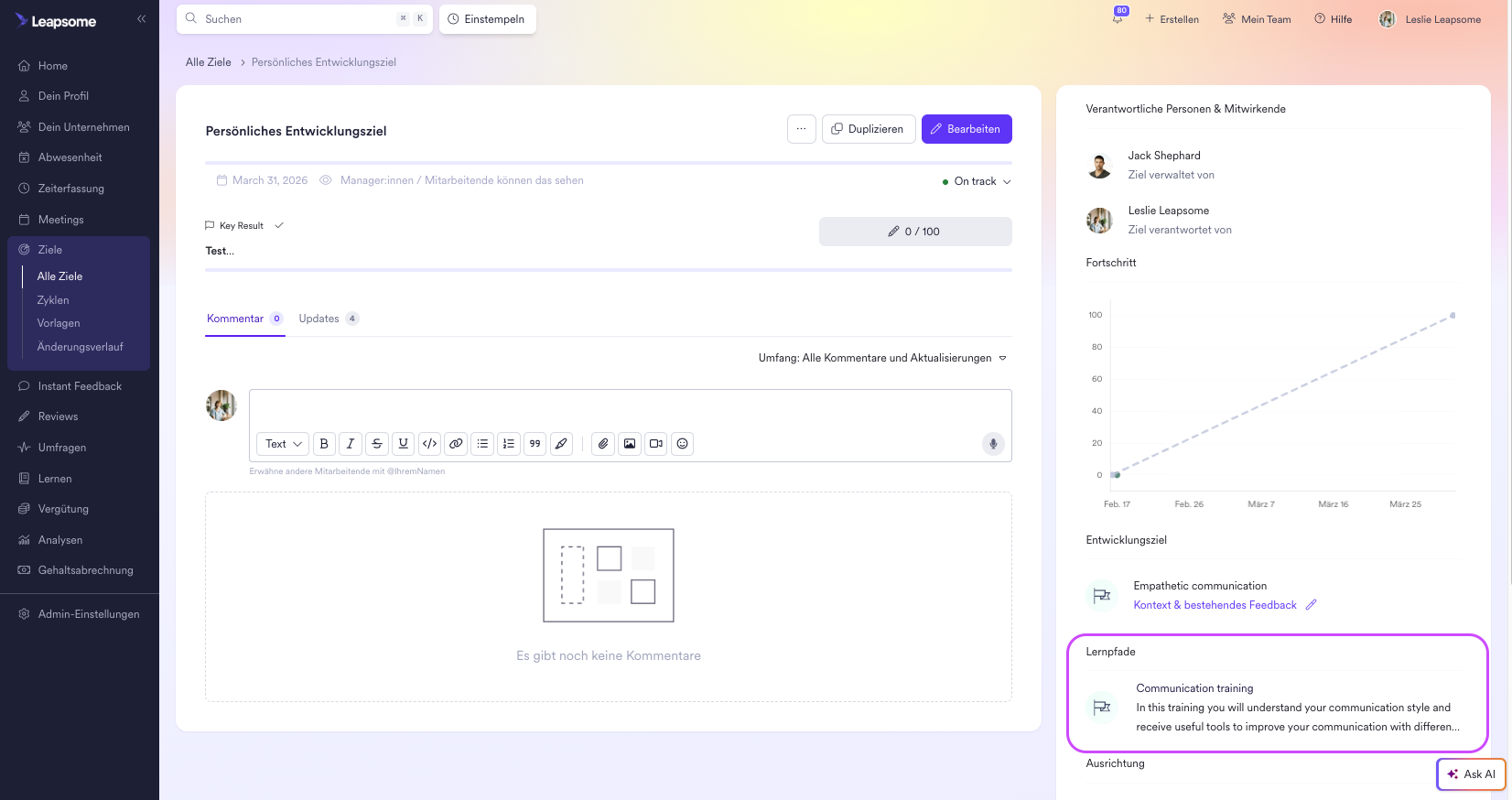The image size is (1512, 800).
Task: Insert an image into the comment
Action: (630, 444)
